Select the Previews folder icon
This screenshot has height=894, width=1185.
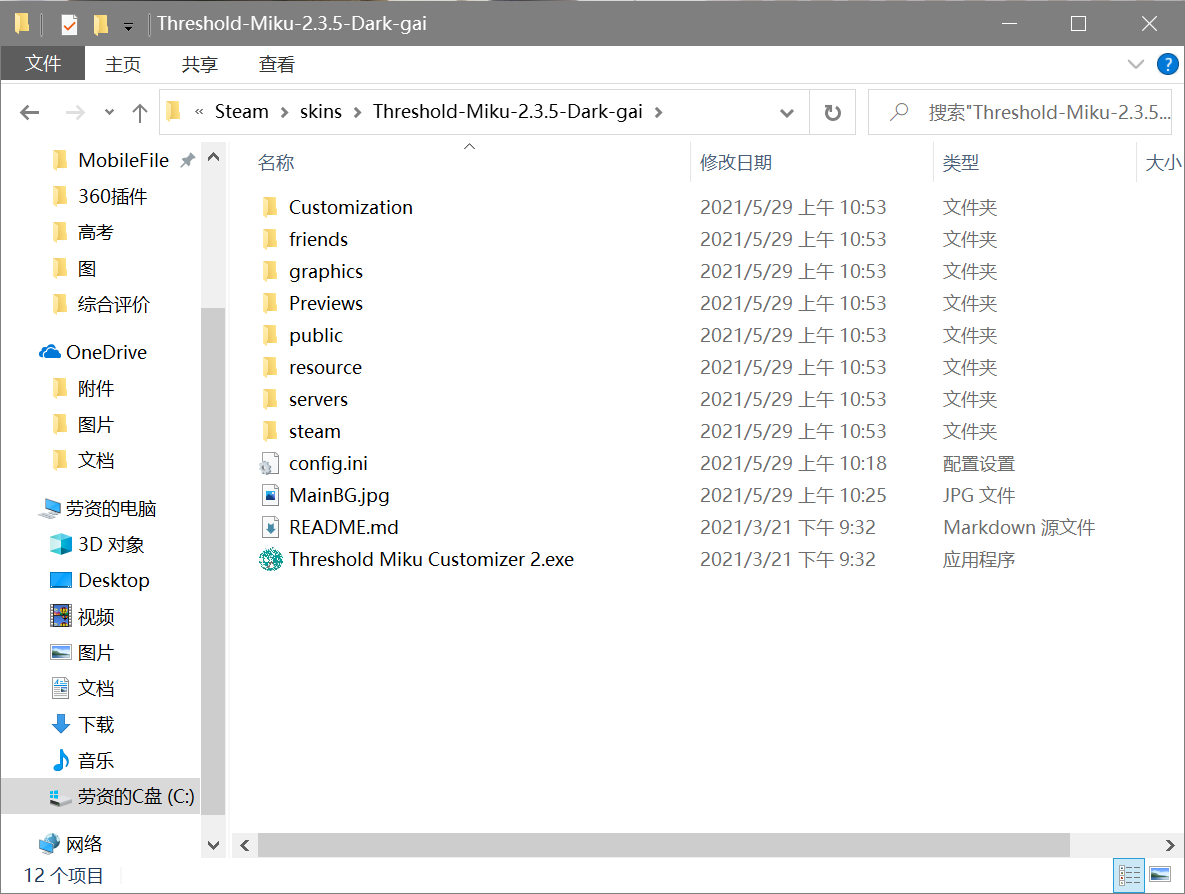[x=270, y=303]
